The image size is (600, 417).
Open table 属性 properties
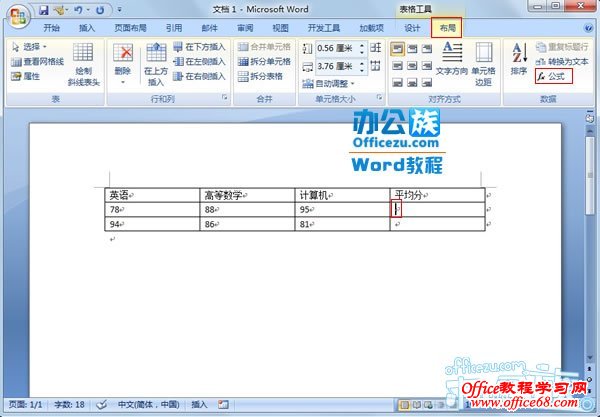pos(26,76)
